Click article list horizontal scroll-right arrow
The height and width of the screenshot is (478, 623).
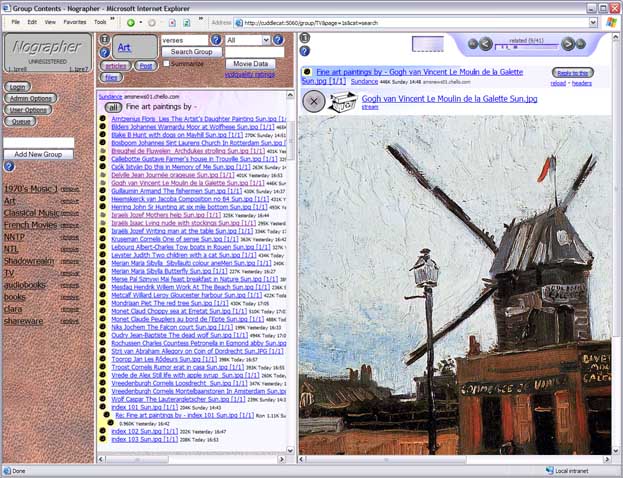click(282, 459)
